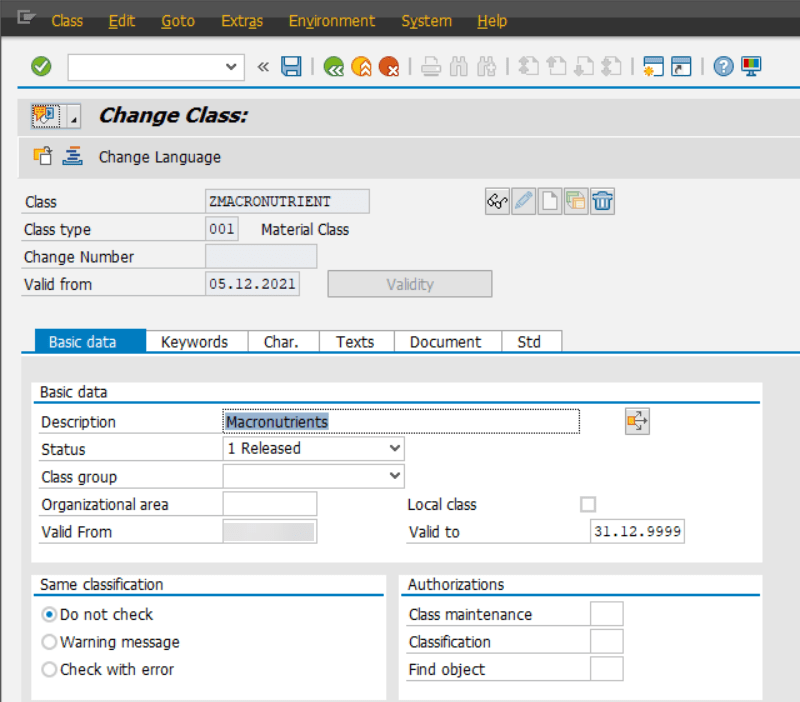Click the Help question mark icon
This screenshot has width=800, height=702.
coord(723,66)
